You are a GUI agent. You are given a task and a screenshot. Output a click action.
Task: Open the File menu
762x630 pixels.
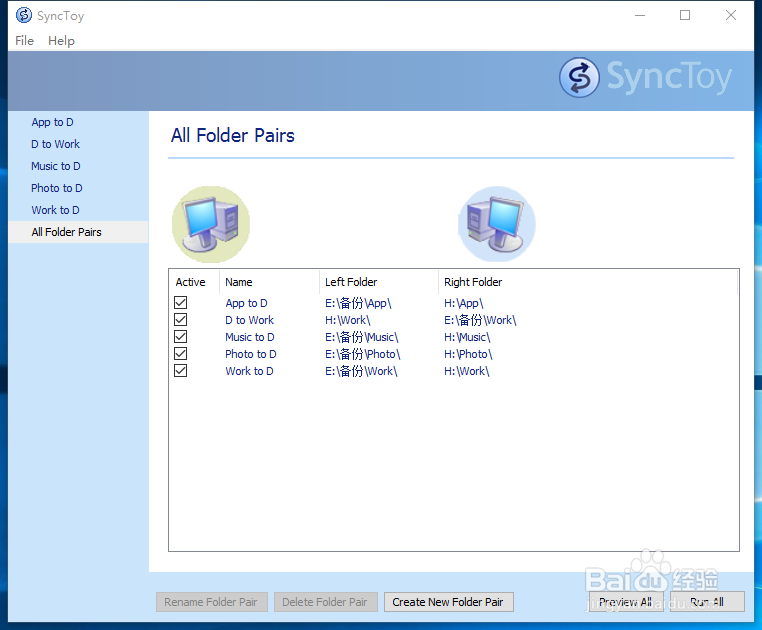24,41
